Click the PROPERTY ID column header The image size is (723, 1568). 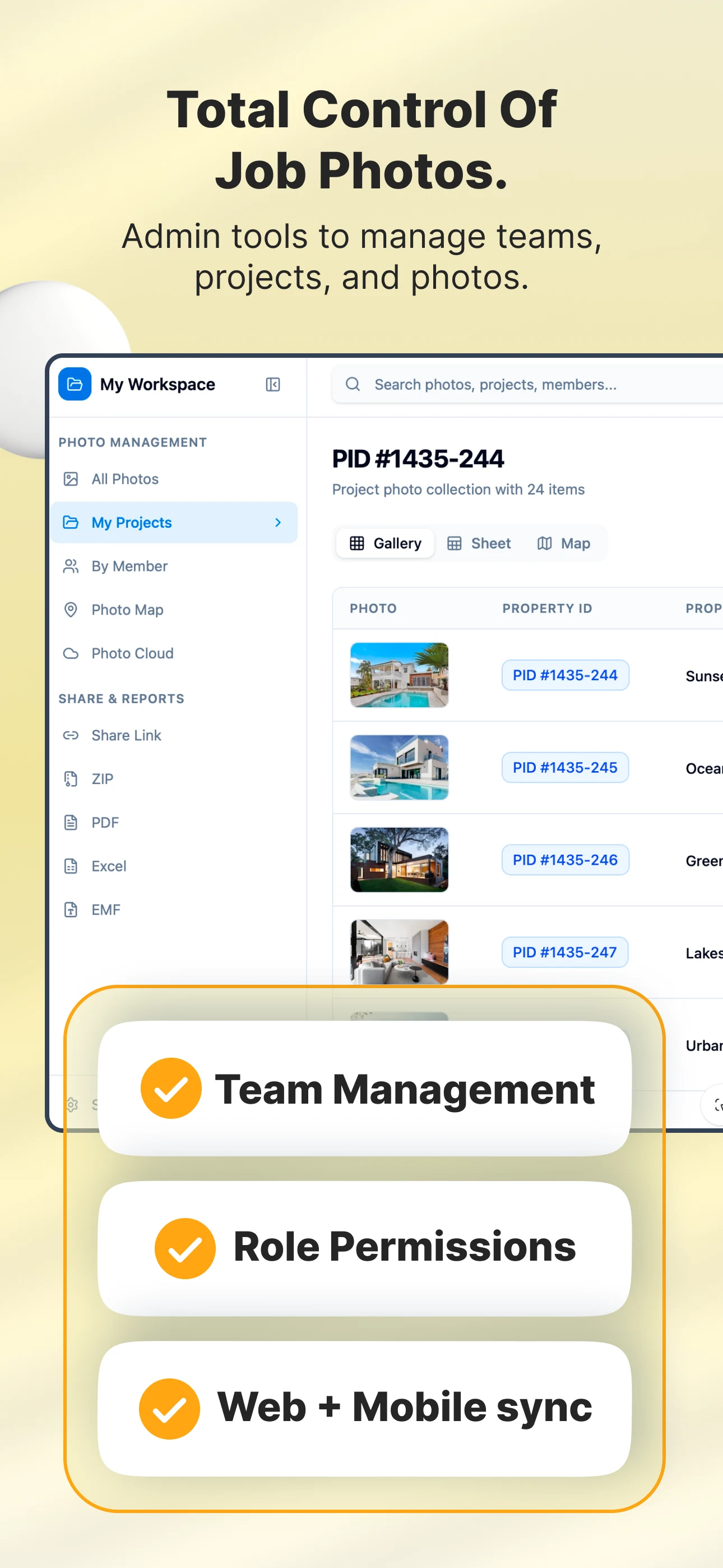click(547, 608)
